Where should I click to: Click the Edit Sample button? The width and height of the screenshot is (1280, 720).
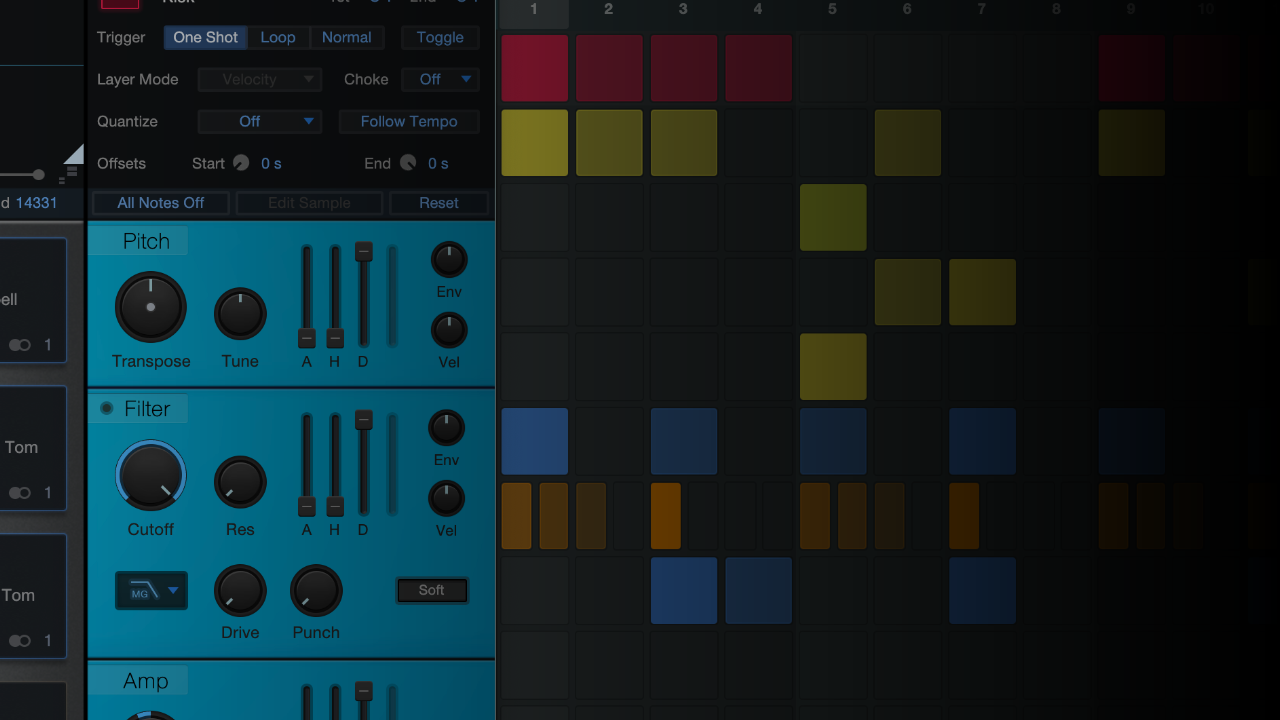[x=309, y=203]
